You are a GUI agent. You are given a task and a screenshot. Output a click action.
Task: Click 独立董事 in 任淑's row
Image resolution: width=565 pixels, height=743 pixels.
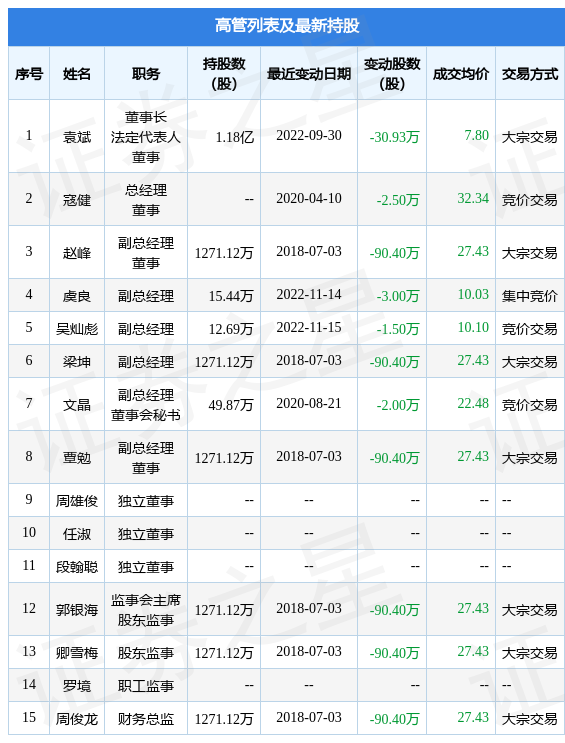pos(146,534)
